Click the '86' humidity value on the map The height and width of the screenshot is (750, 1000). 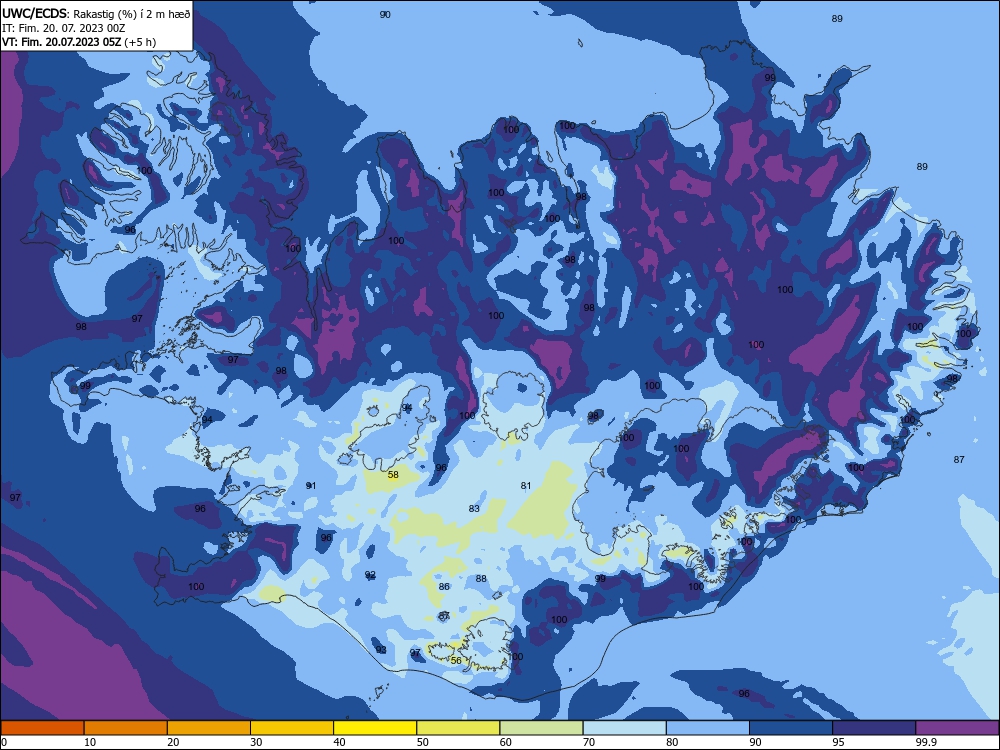click(x=444, y=587)
